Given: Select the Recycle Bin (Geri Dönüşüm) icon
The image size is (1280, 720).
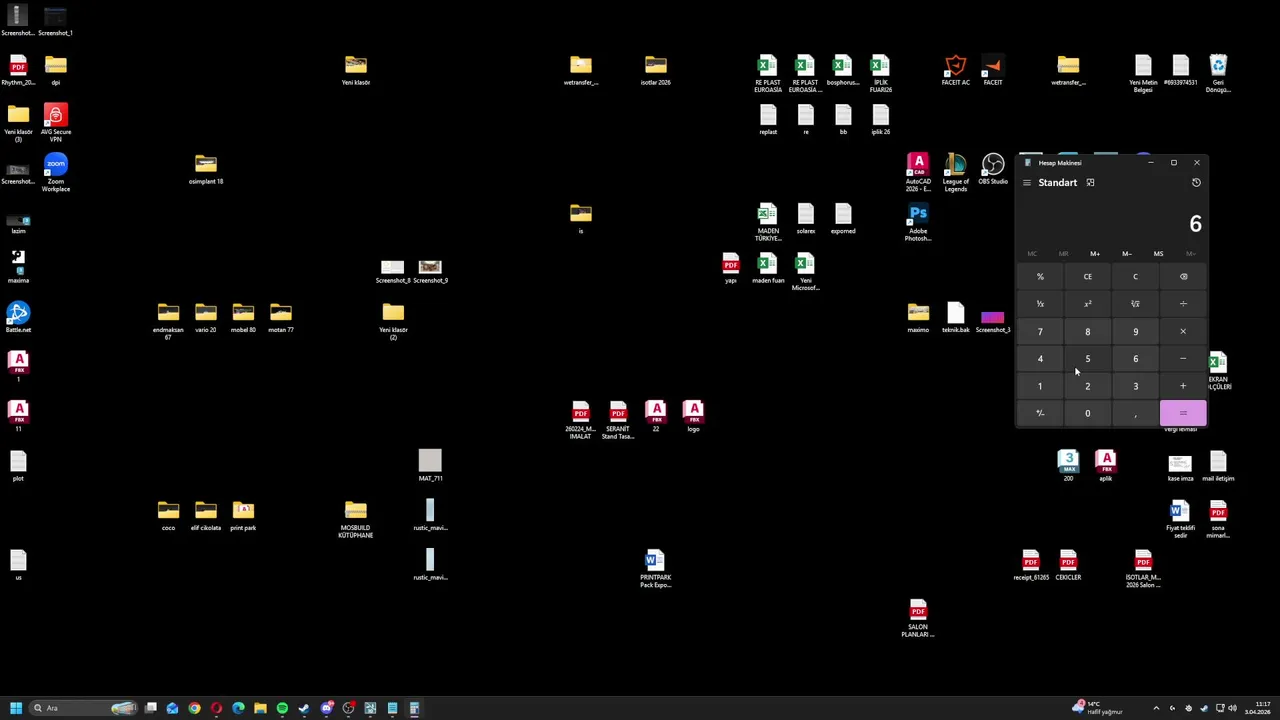Looking at the screenshot, I should click(x=1218, y=74).
